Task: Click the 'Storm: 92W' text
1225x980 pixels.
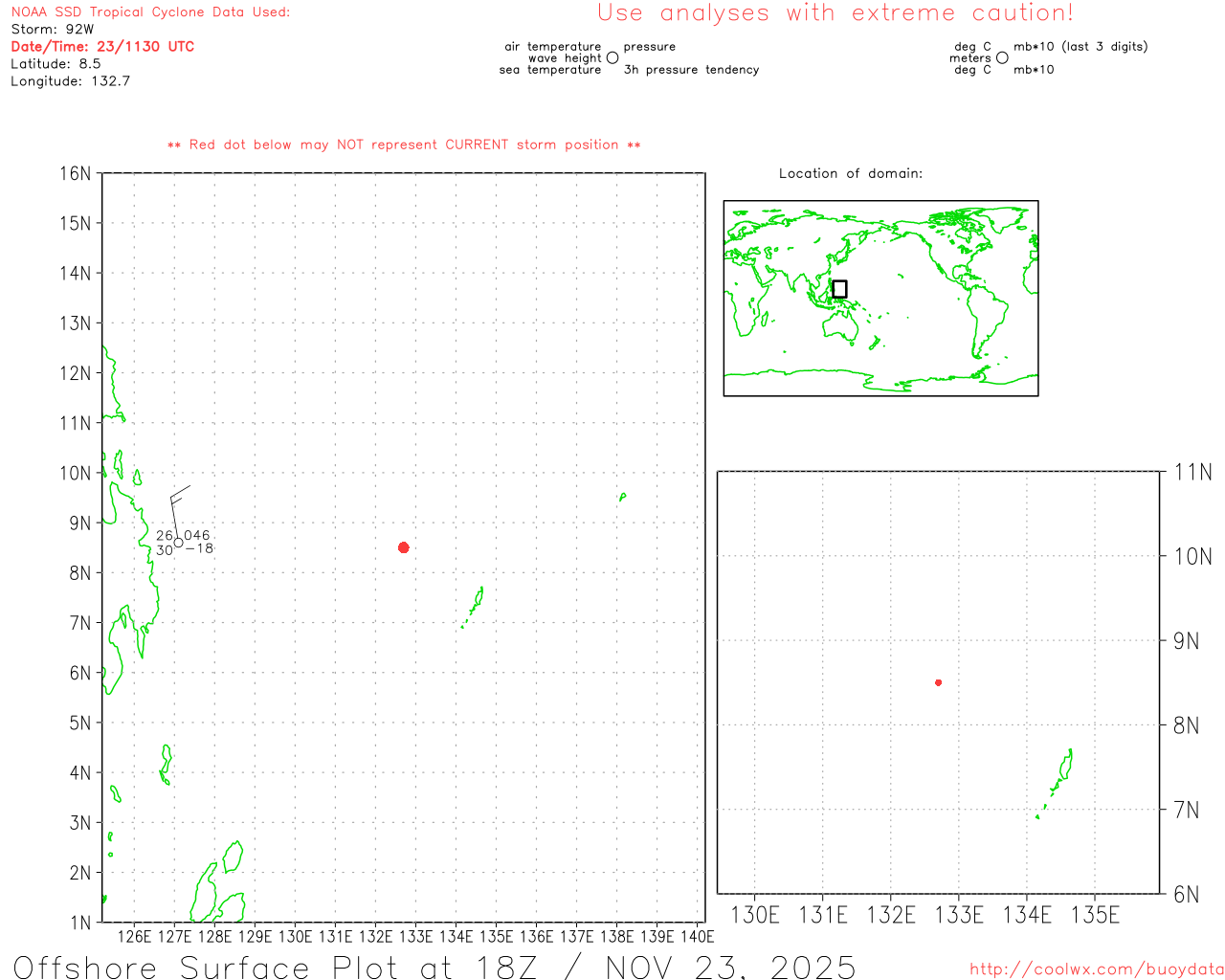Action: (53, 30)
